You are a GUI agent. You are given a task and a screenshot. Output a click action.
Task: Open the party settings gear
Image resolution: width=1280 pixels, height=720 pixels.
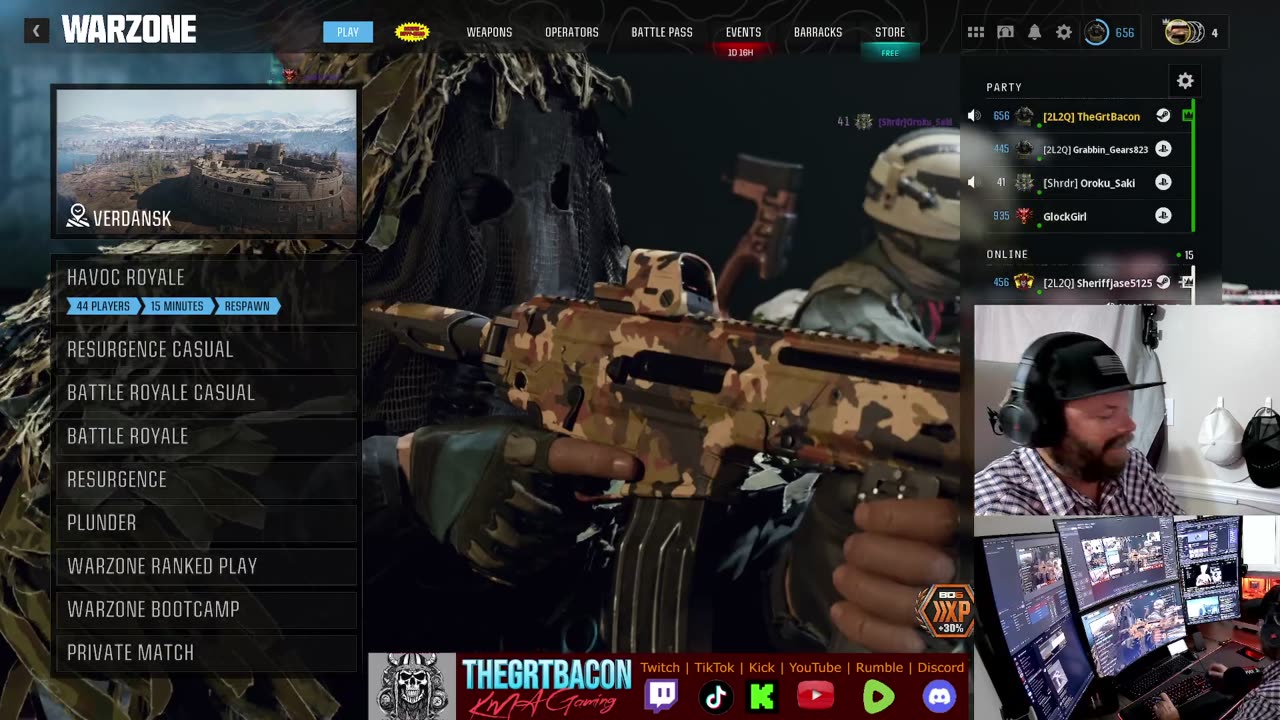1185,81
